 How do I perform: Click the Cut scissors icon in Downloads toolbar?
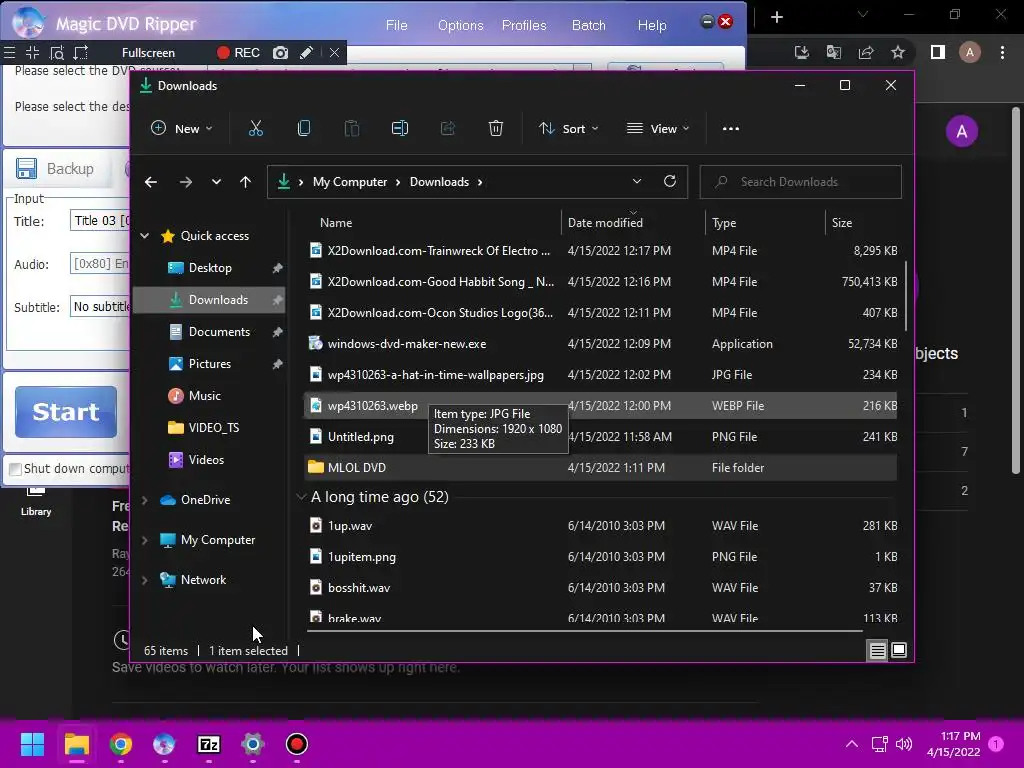(x=255, y=129)
